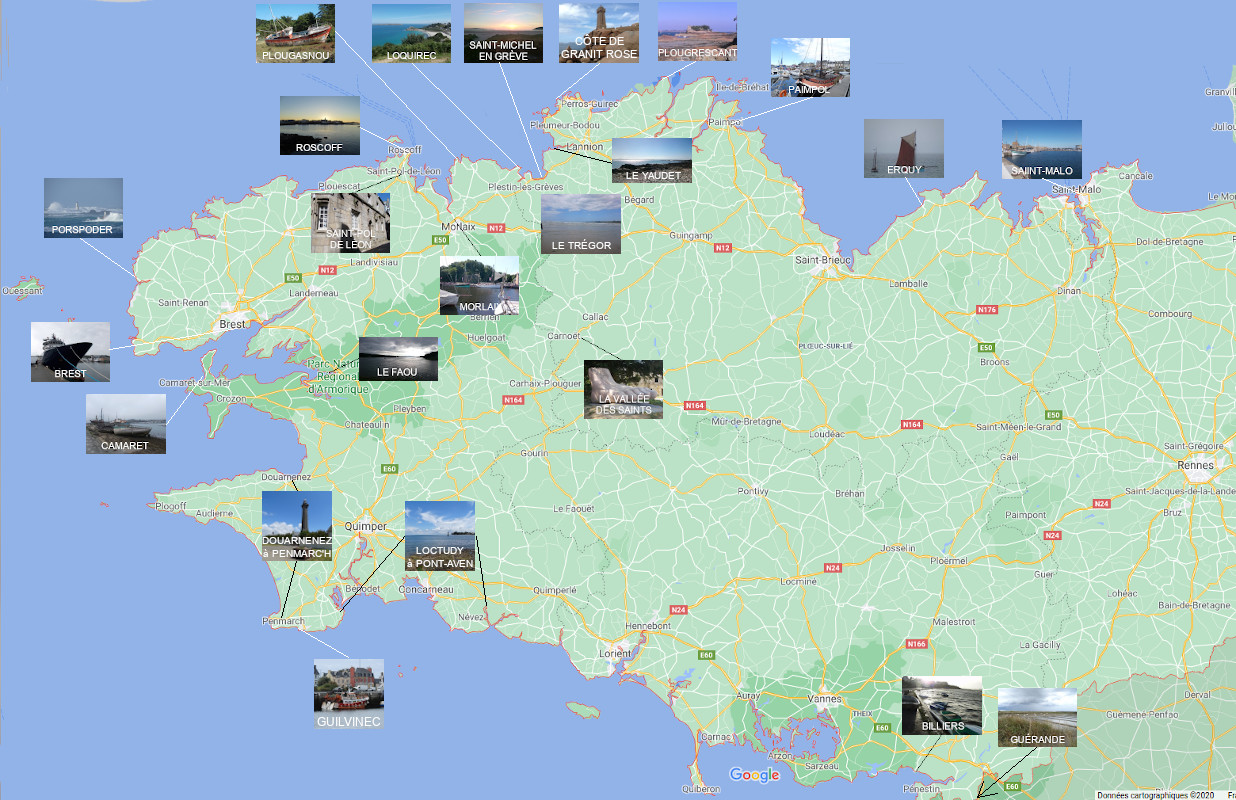
Task: Open the Porspoder waves thumbnail
Action: coord(83,208)
